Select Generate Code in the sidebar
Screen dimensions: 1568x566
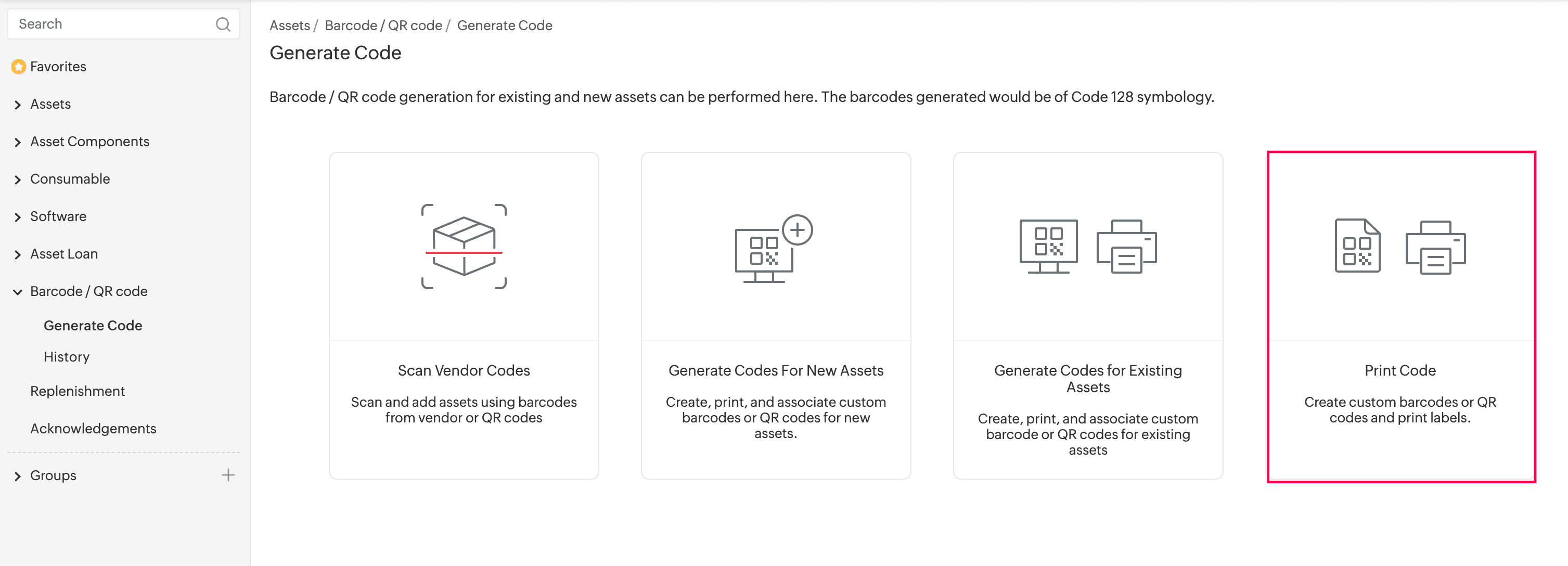coord(93,326)
